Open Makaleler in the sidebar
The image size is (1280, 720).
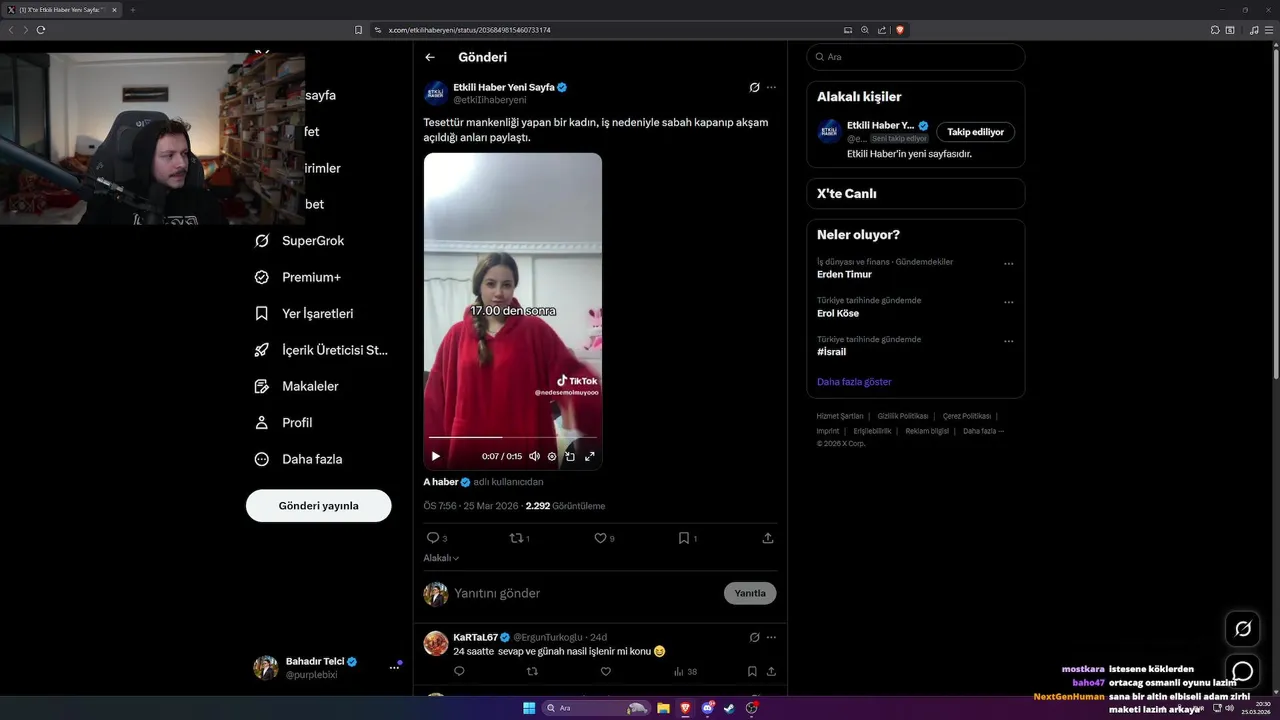click(298, 386)
